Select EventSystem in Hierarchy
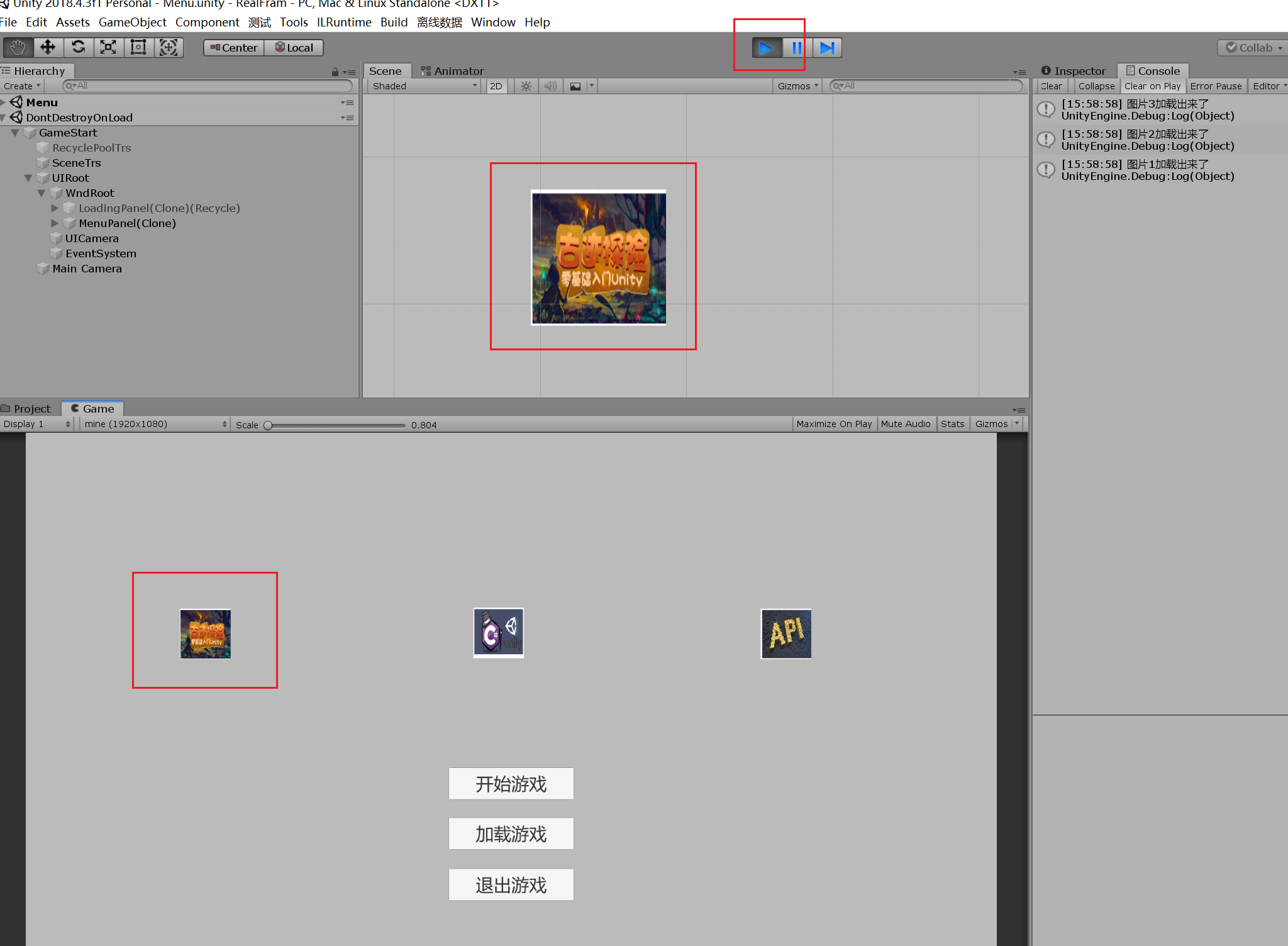The image size is (1288, 946). point(101,253)
